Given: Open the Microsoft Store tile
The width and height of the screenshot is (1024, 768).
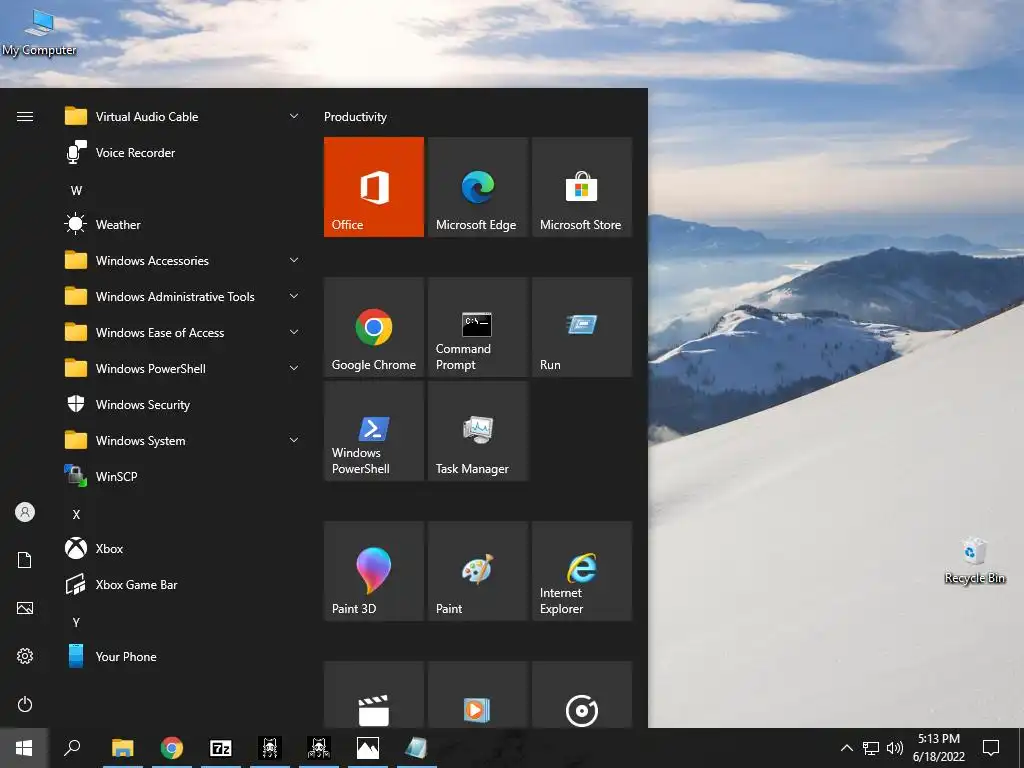Looking at the screenshot, I should (582, 187).
